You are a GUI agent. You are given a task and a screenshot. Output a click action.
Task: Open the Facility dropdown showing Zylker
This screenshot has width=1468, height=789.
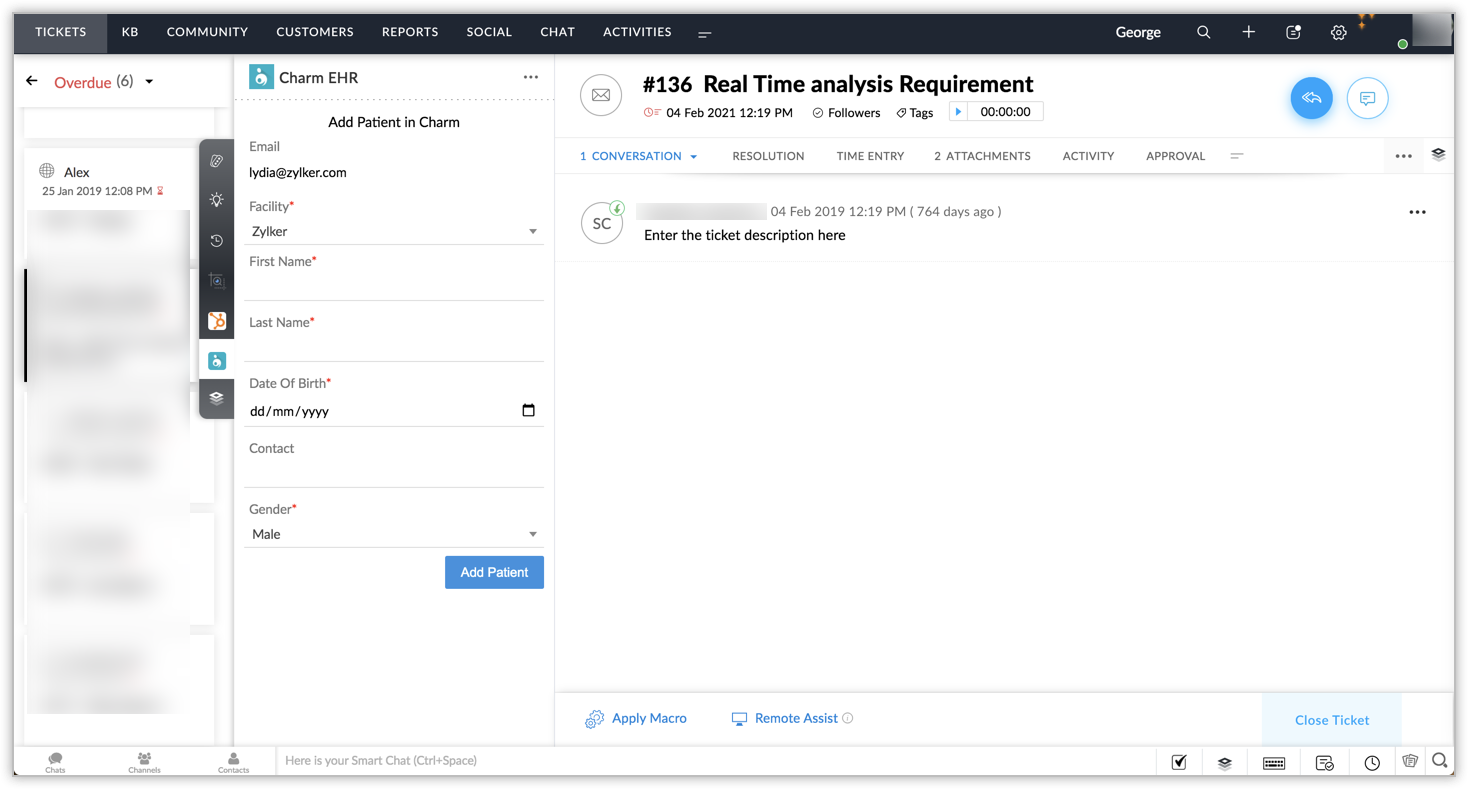[x=394, y=231]
